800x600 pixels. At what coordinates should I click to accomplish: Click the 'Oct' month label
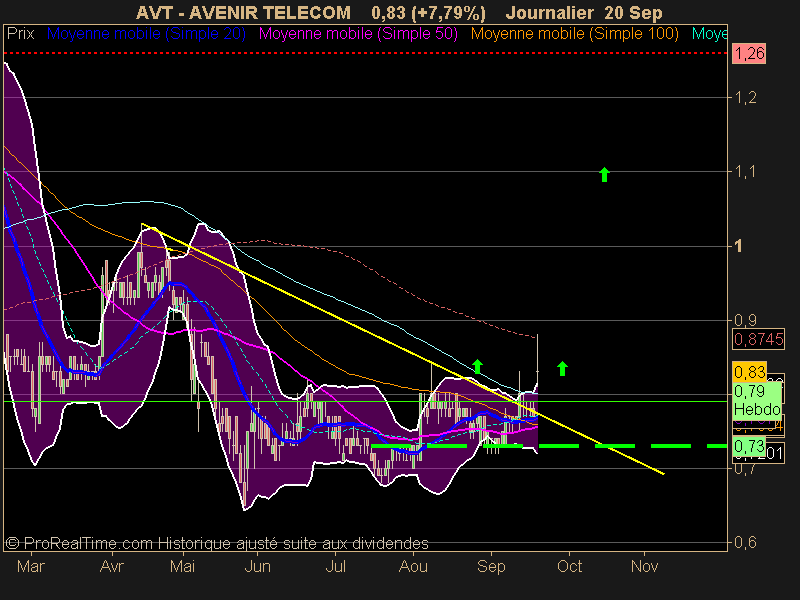point(569,566)
